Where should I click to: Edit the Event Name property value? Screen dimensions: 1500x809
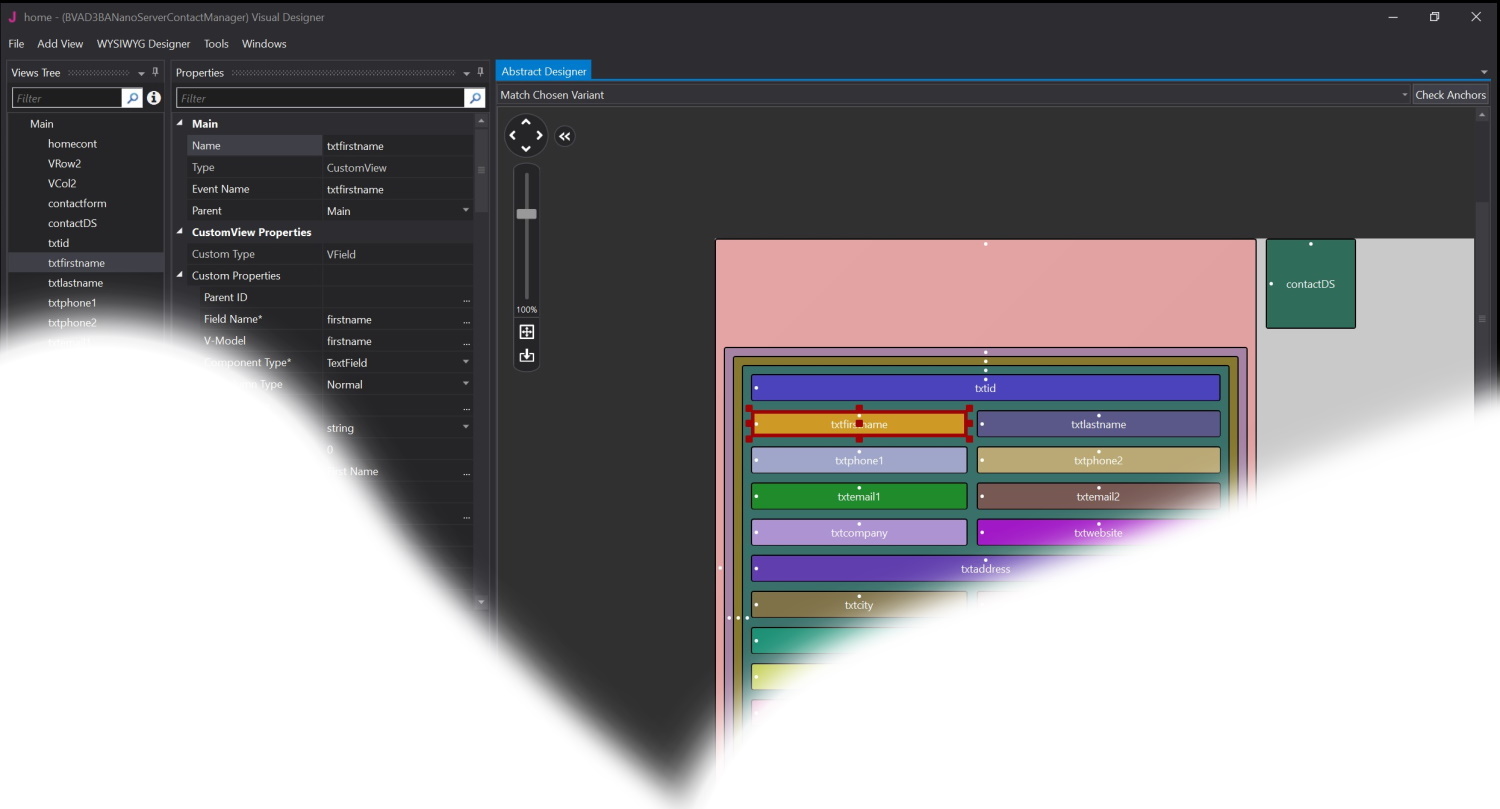(397, 189)
